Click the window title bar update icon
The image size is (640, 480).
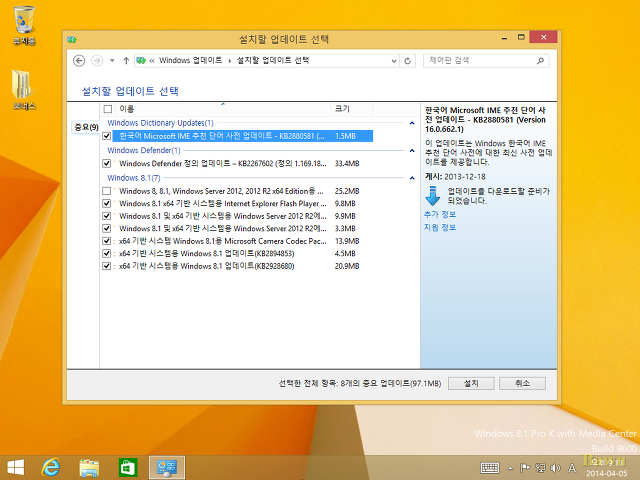point(72,40)
